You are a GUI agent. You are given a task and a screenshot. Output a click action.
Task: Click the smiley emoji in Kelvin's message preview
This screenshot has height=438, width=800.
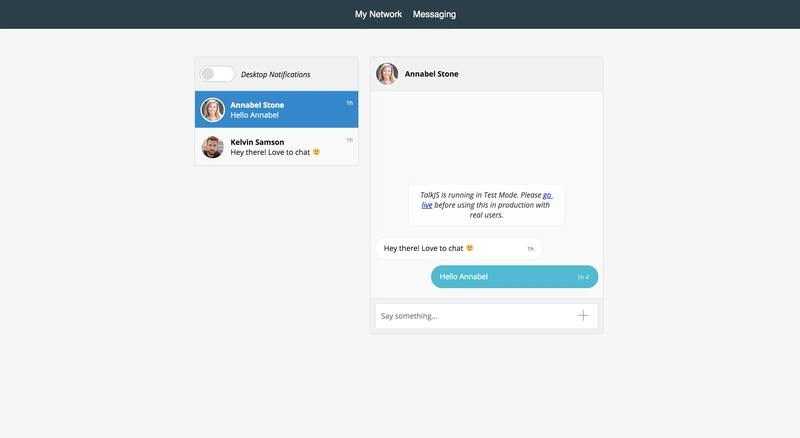click(x=316, y=152)
